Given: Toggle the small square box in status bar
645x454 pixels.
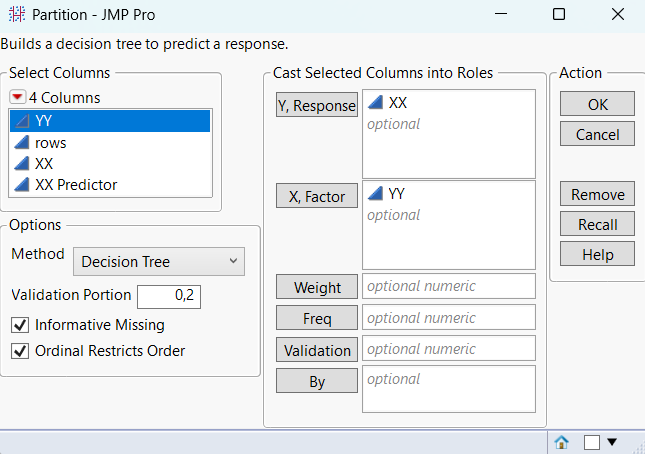Looking at the screenshot, I should pyautogui.click(x=592, y=441).
